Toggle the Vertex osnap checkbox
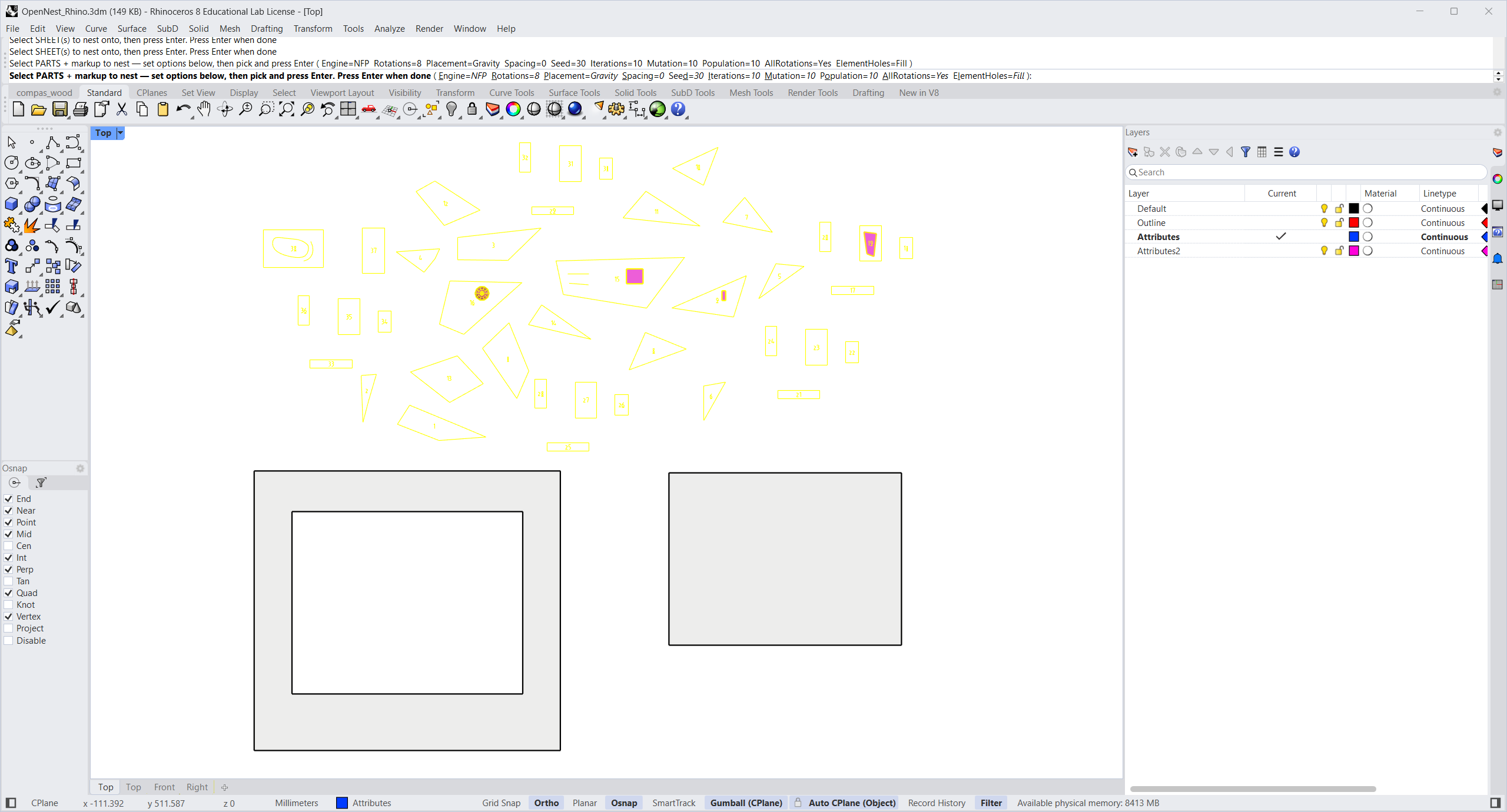Image resolution: width=1507 pixels, height=812 pixels. 9,617
